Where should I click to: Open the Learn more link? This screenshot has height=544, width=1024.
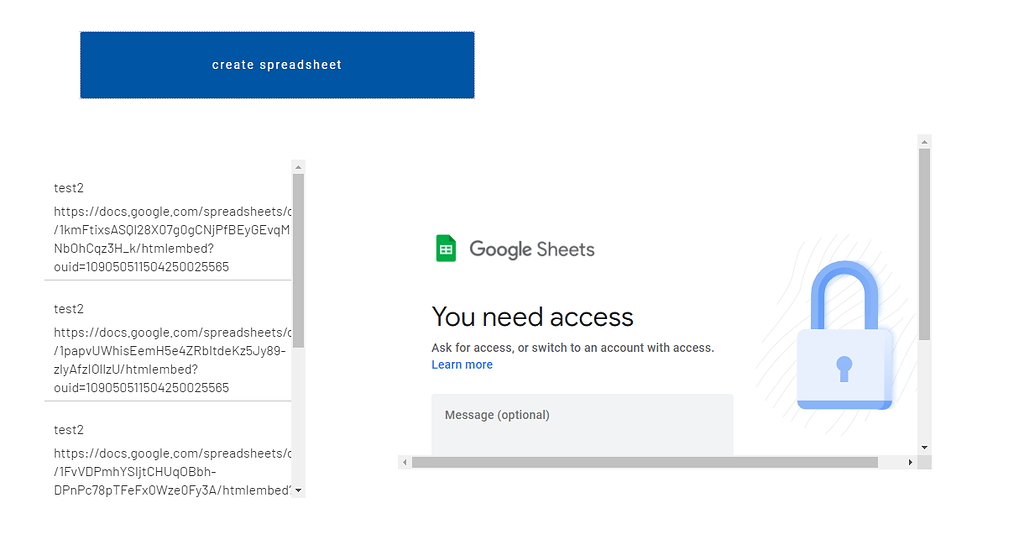point(462,365)
